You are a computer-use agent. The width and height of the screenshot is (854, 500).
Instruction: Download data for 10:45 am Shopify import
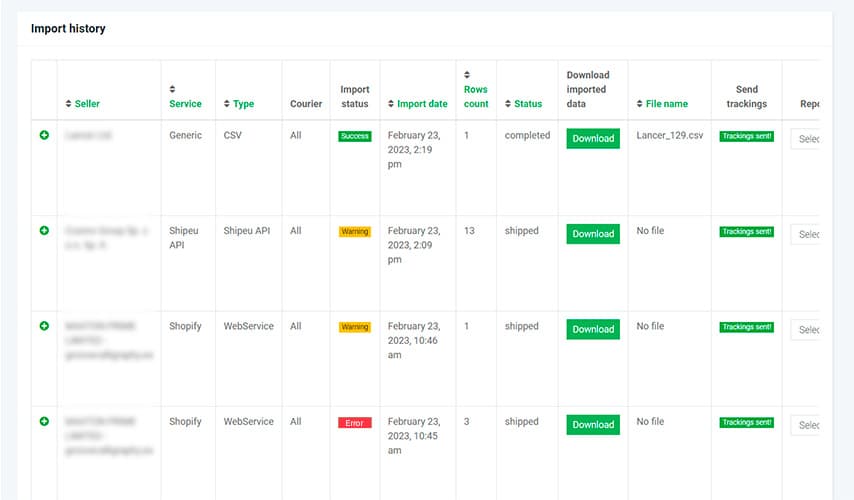(593, 424)
